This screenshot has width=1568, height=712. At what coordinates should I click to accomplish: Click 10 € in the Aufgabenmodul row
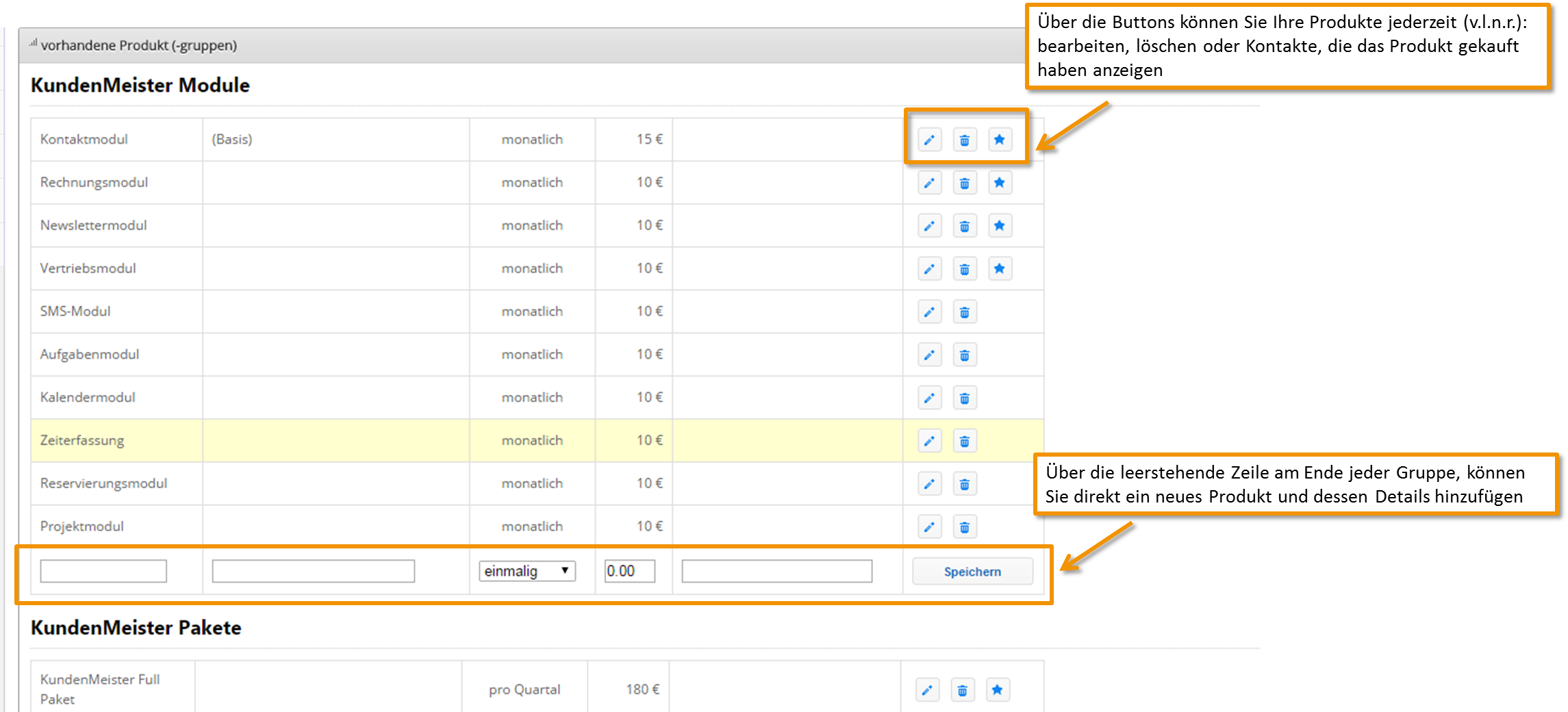point(650,354)
